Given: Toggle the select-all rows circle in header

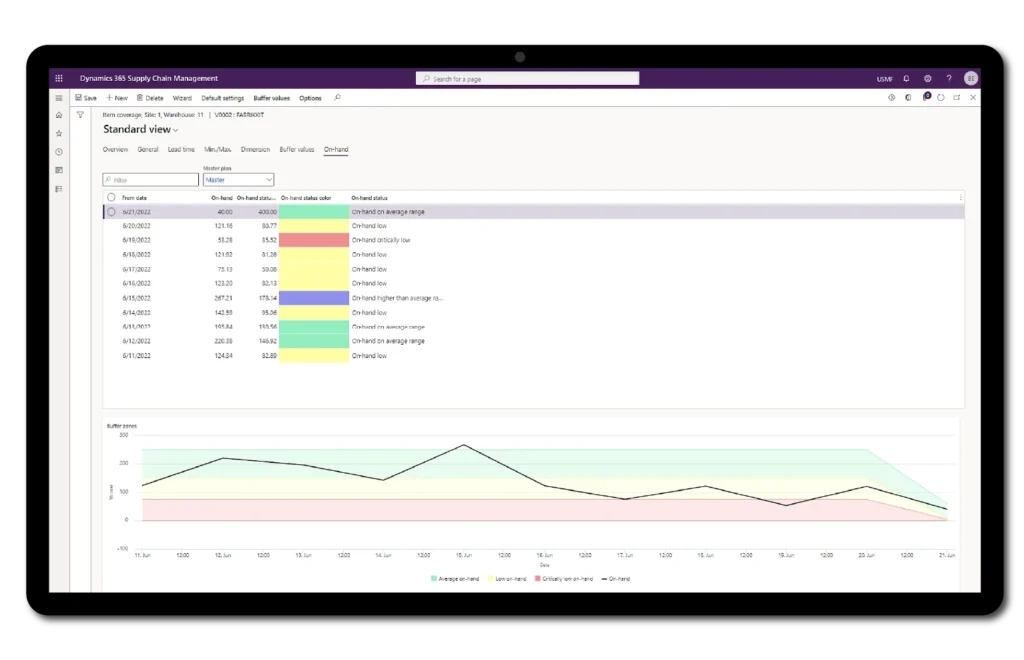Looking at the screenshot, I should [x=111, y=197].
